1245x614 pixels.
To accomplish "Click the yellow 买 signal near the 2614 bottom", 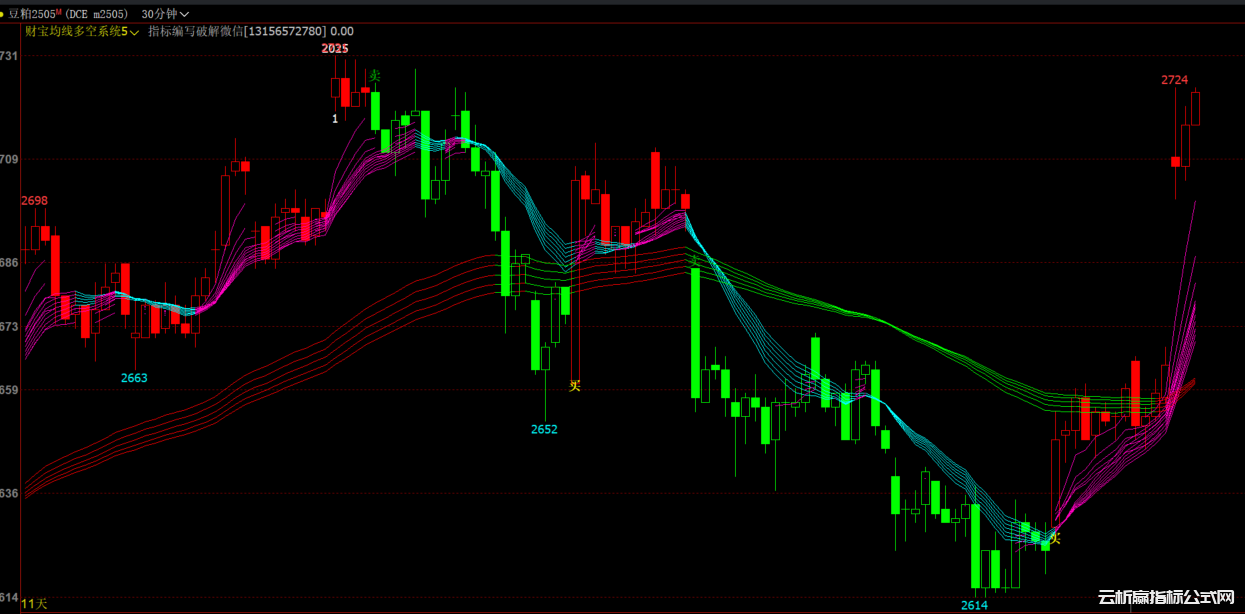I will 1054,538.
